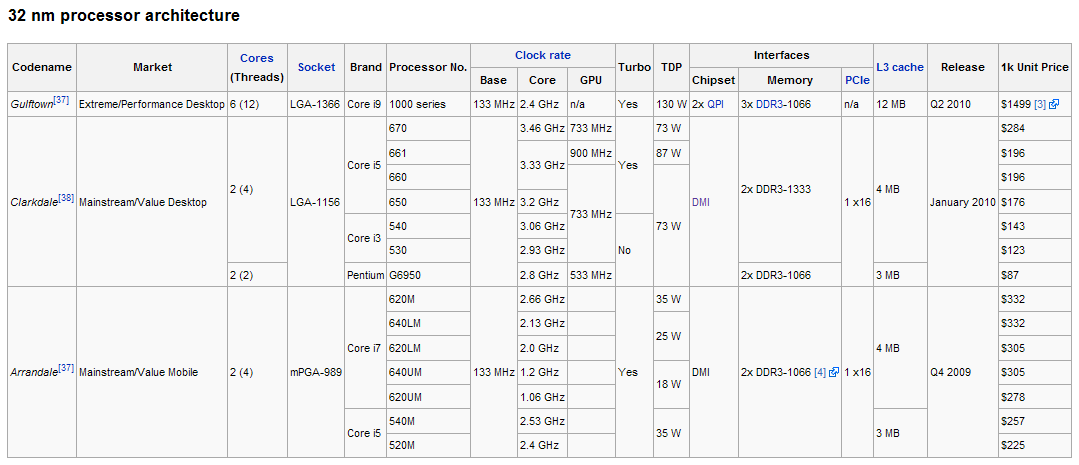
Task: Select the 900 MHz GPU clock cell
Action: coord(591,153)
